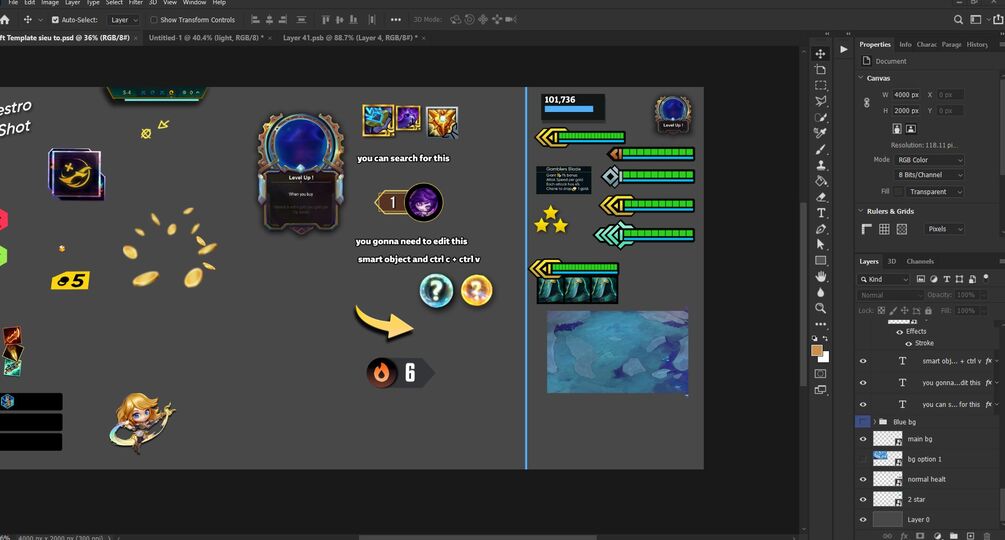Hide the '2 star' layer
Screen dimensions: 1005x540
[x=863, y=499]
